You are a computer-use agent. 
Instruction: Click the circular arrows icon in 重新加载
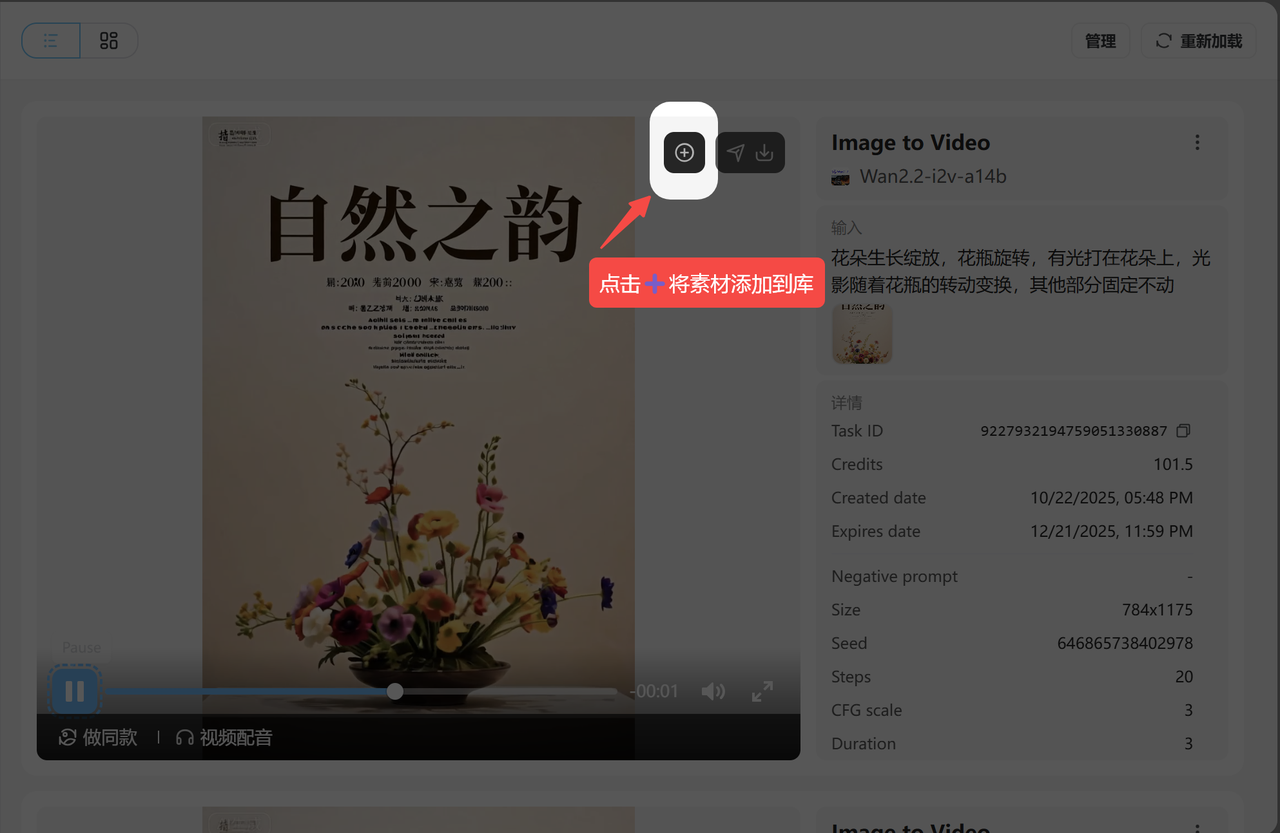[x=1163, y=41]
